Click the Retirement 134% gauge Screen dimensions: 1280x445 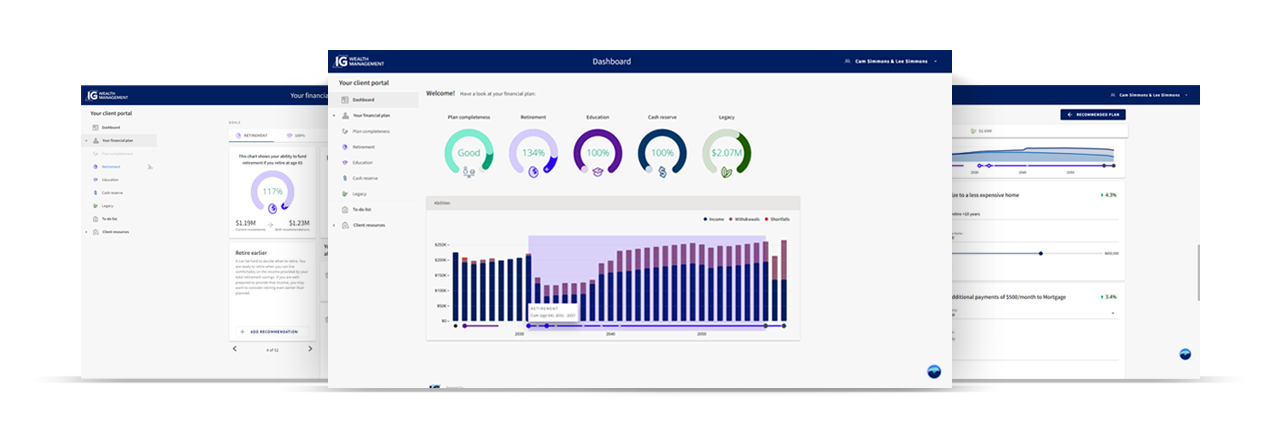pyautogui.click(x=533, y=153)
